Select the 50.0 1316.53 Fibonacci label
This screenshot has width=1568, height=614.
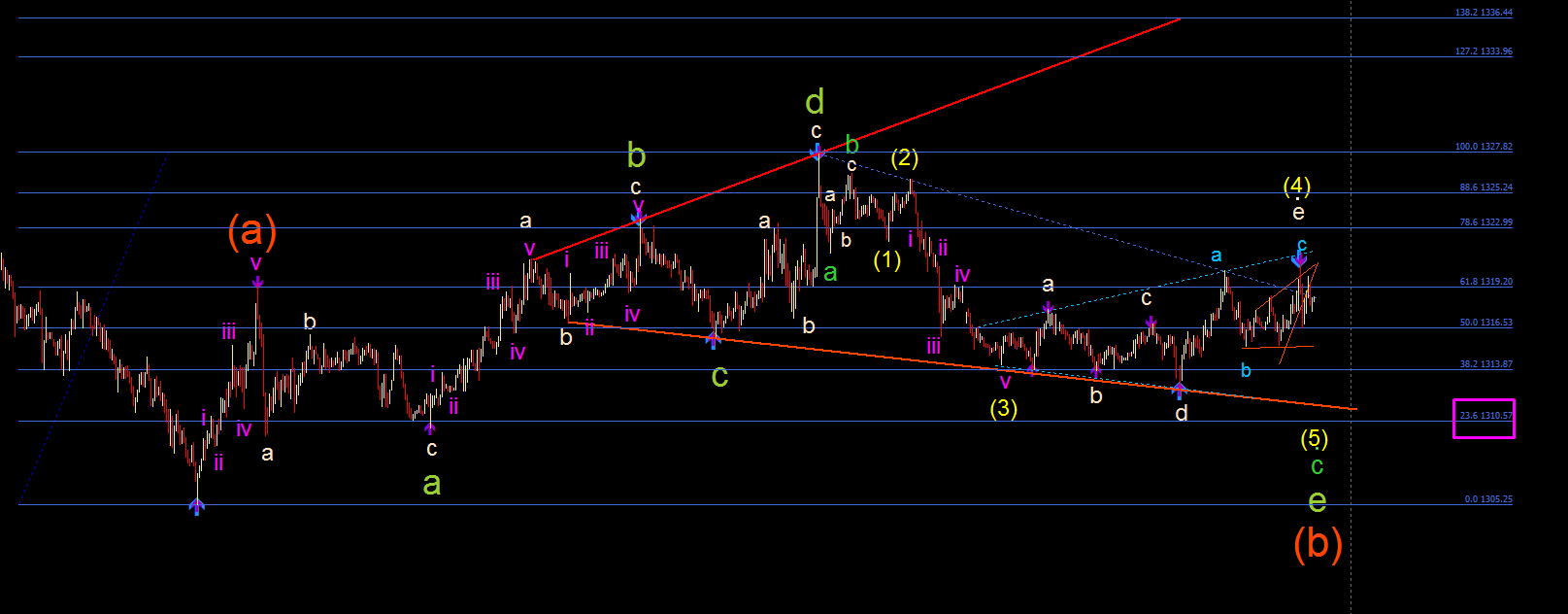pos(1485,323)
